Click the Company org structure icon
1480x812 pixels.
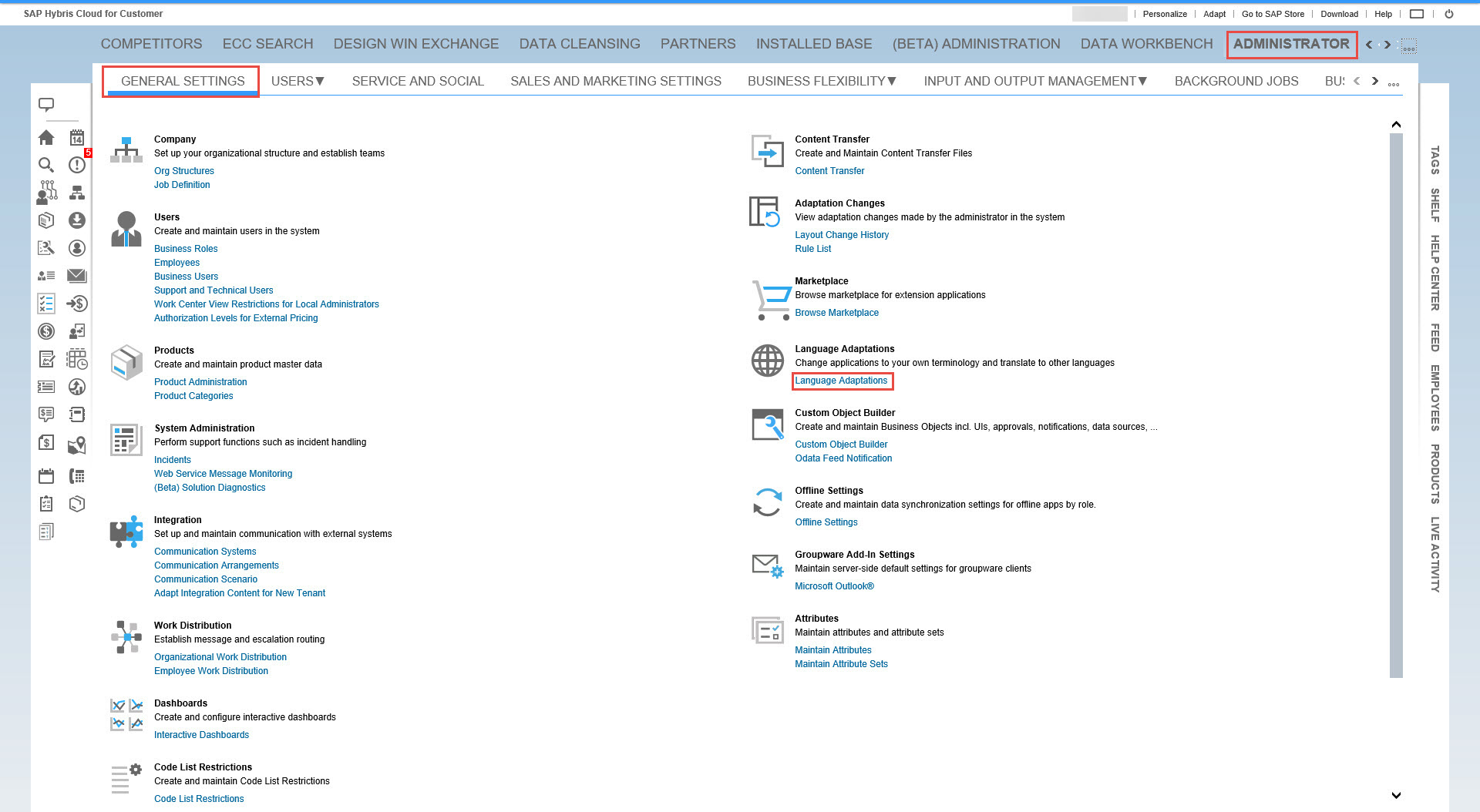(x=126, y=149)
